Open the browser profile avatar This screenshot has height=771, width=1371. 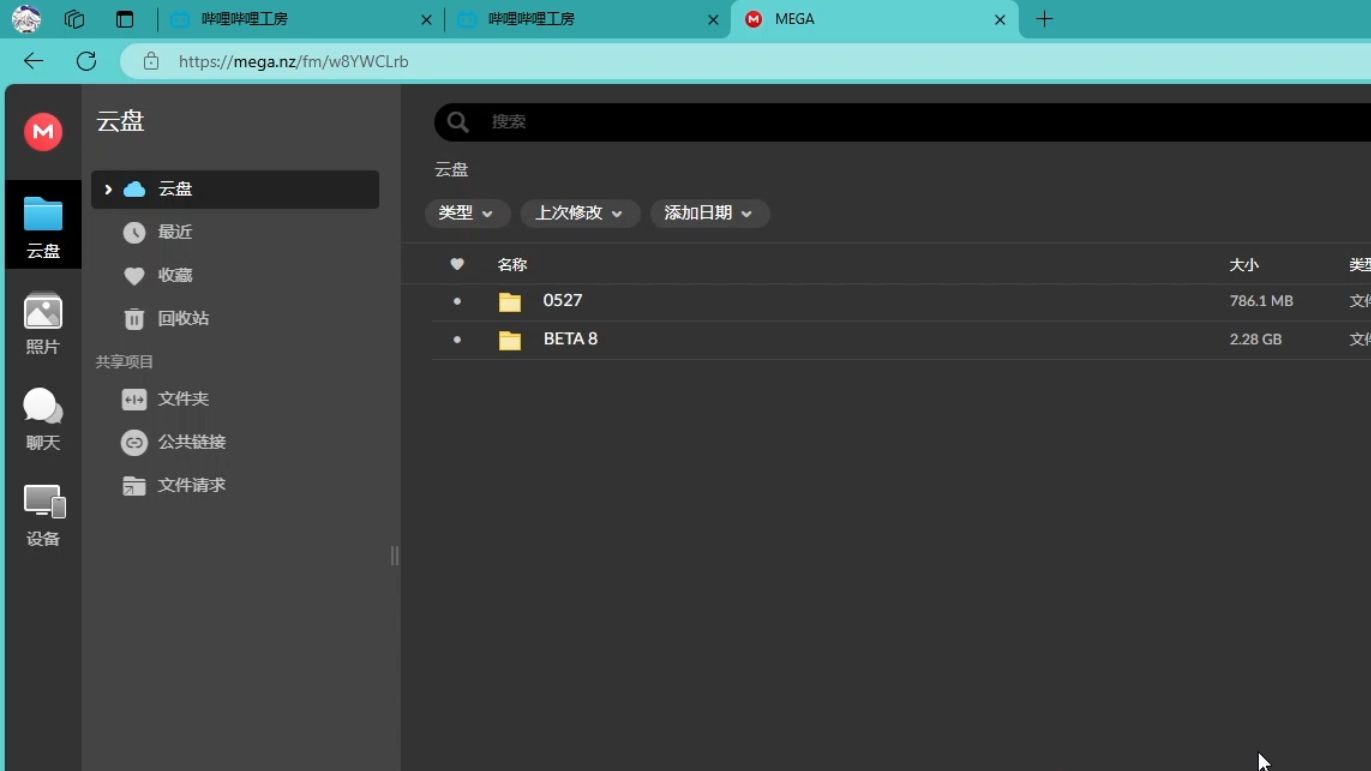(26, 19)
